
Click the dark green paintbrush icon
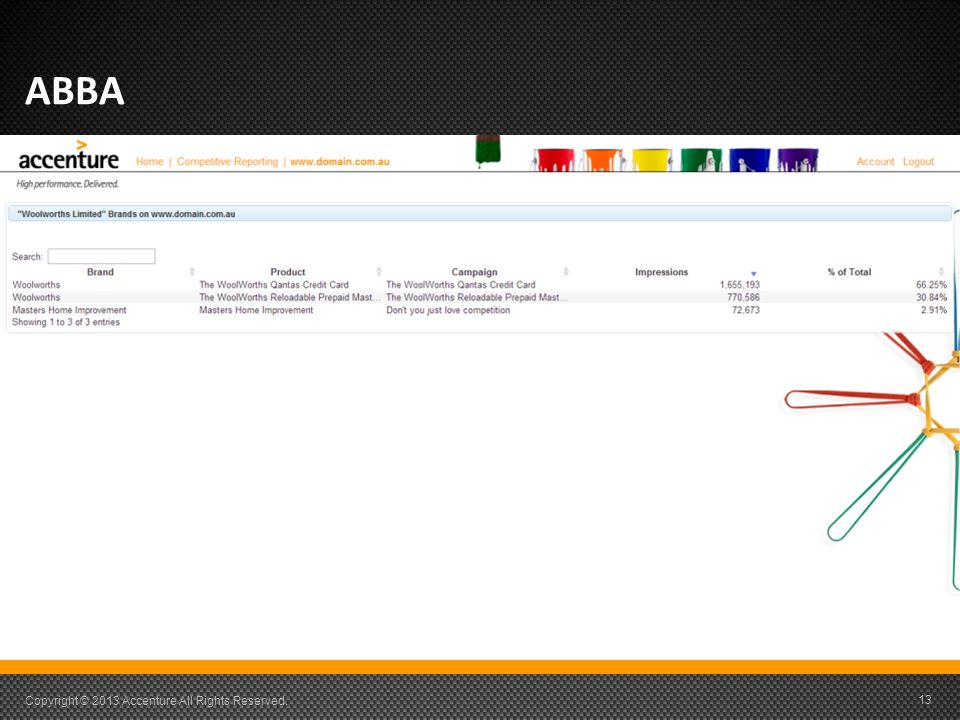[488, 151]
